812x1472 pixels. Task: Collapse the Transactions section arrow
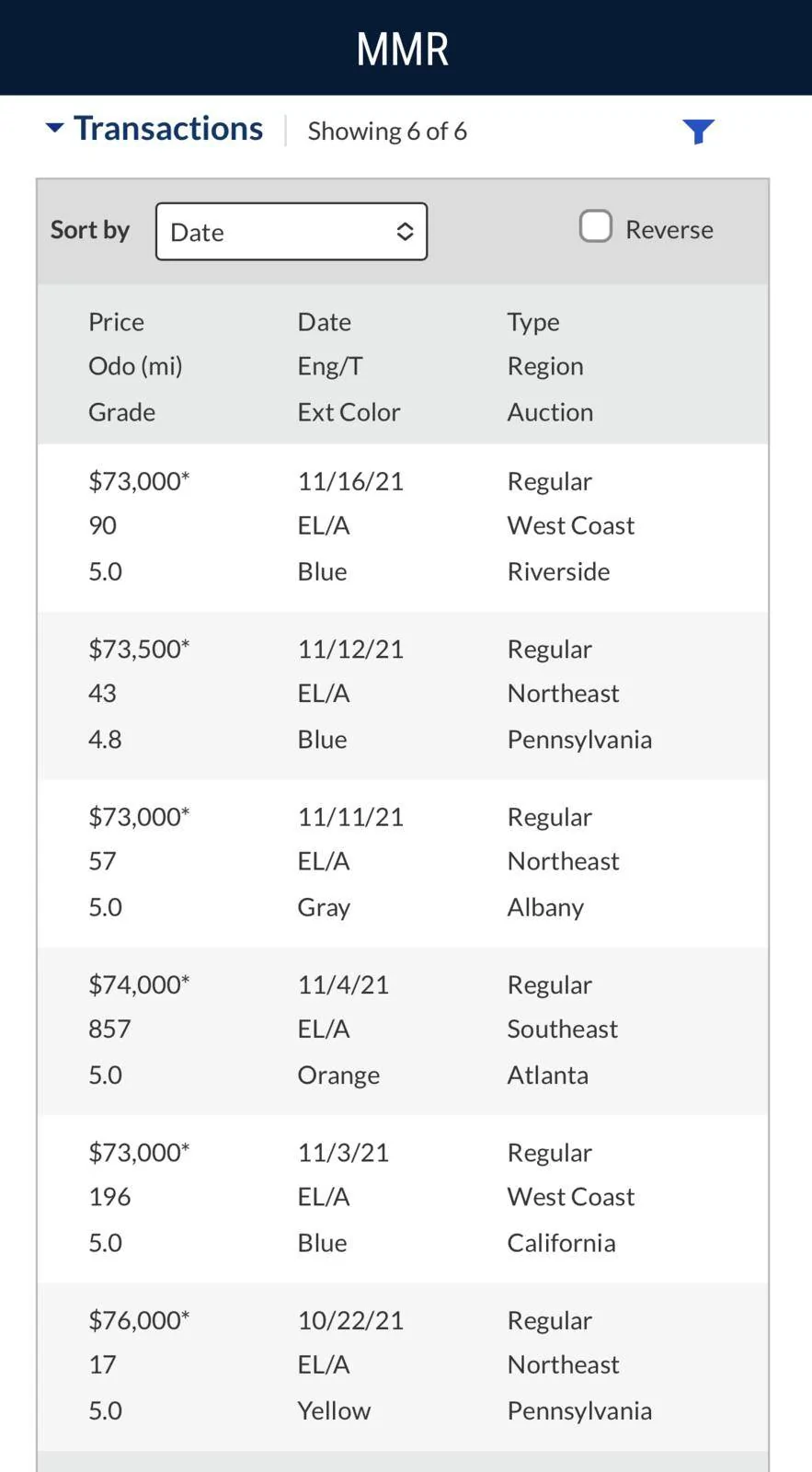point(55,129)
